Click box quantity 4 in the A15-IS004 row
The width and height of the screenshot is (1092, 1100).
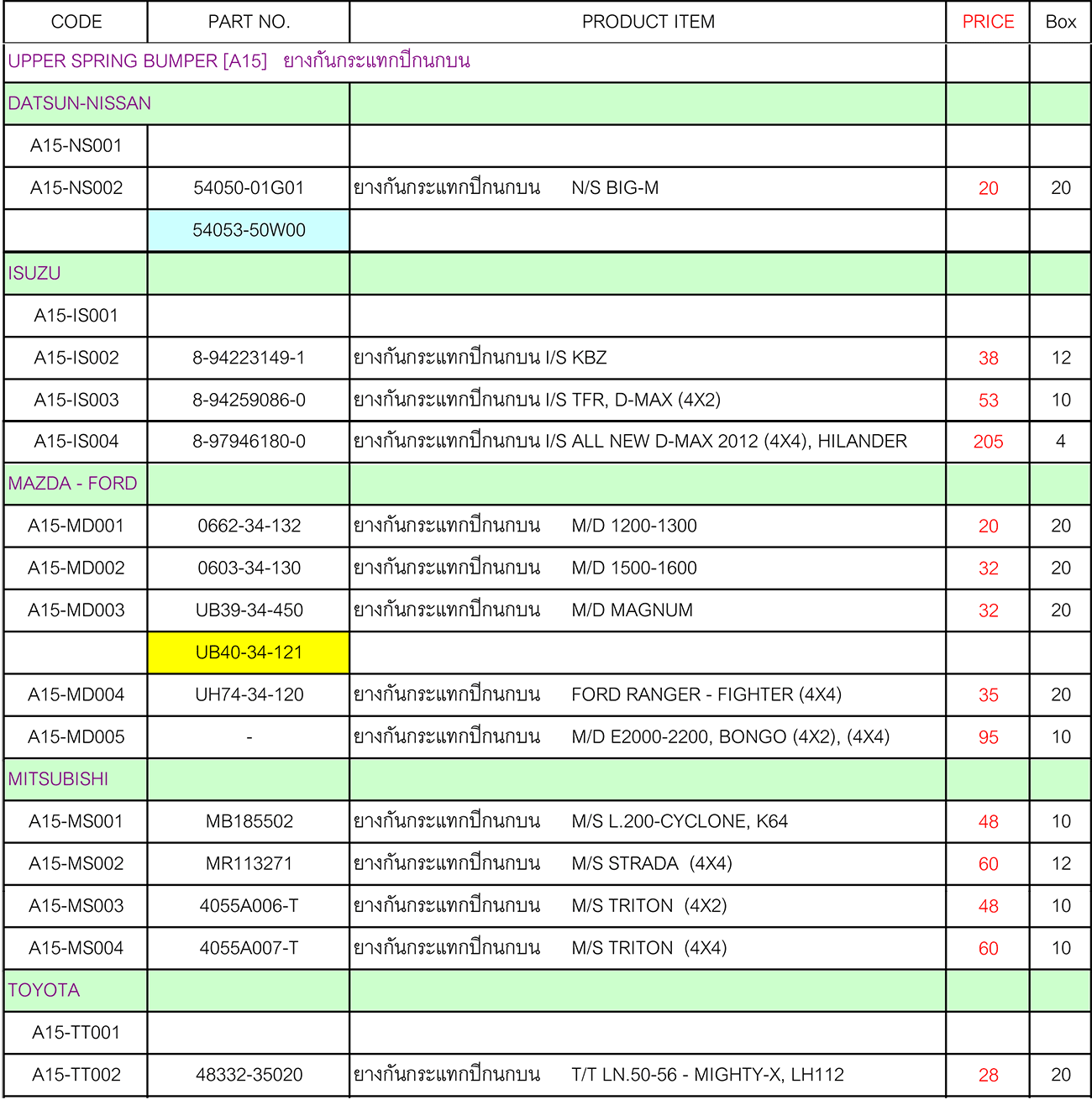point(1061,442)
